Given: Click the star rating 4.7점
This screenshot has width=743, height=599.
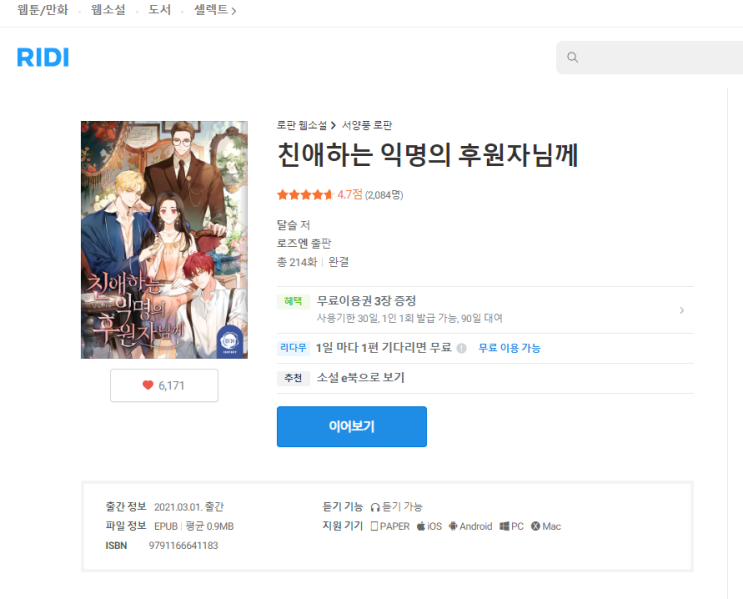Looking at the screenshot, I should [320, 195].
